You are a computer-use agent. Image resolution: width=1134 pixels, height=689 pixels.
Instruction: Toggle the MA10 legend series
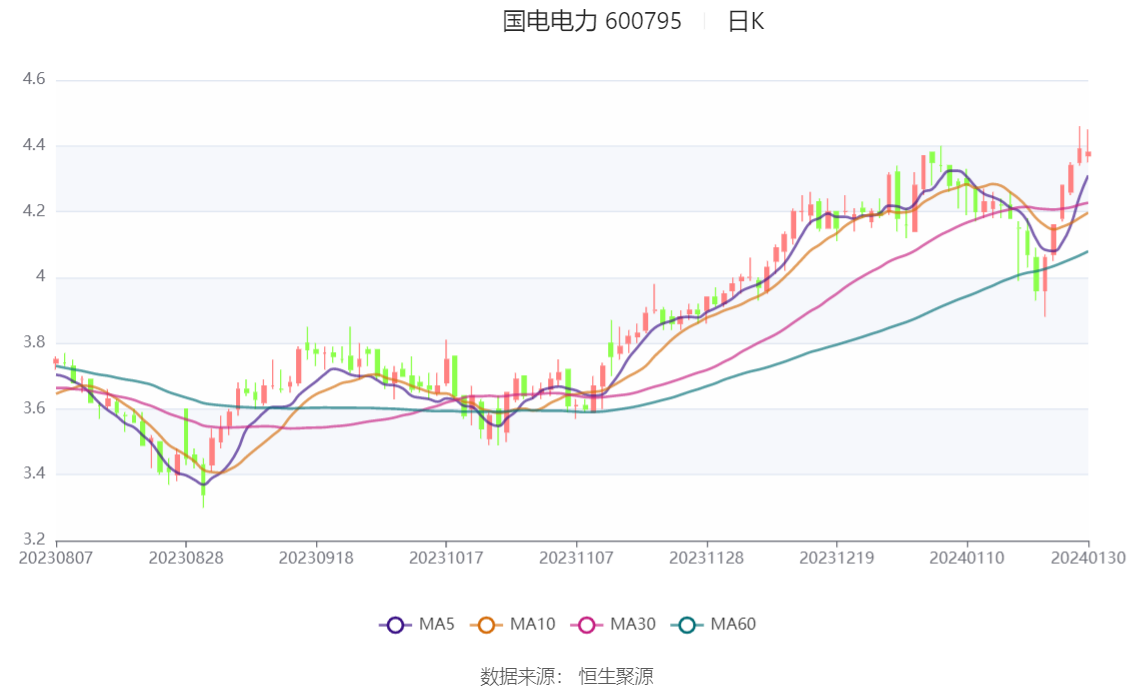513,625
